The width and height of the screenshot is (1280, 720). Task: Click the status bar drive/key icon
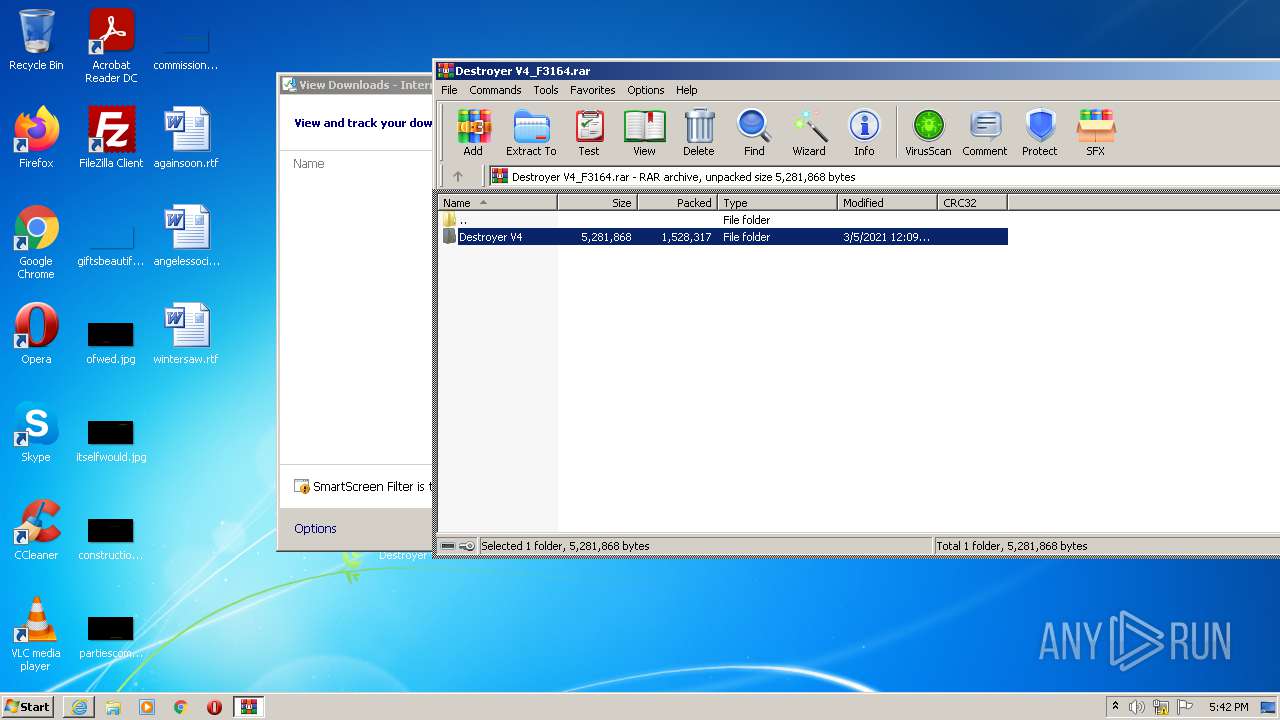point(458,546)
